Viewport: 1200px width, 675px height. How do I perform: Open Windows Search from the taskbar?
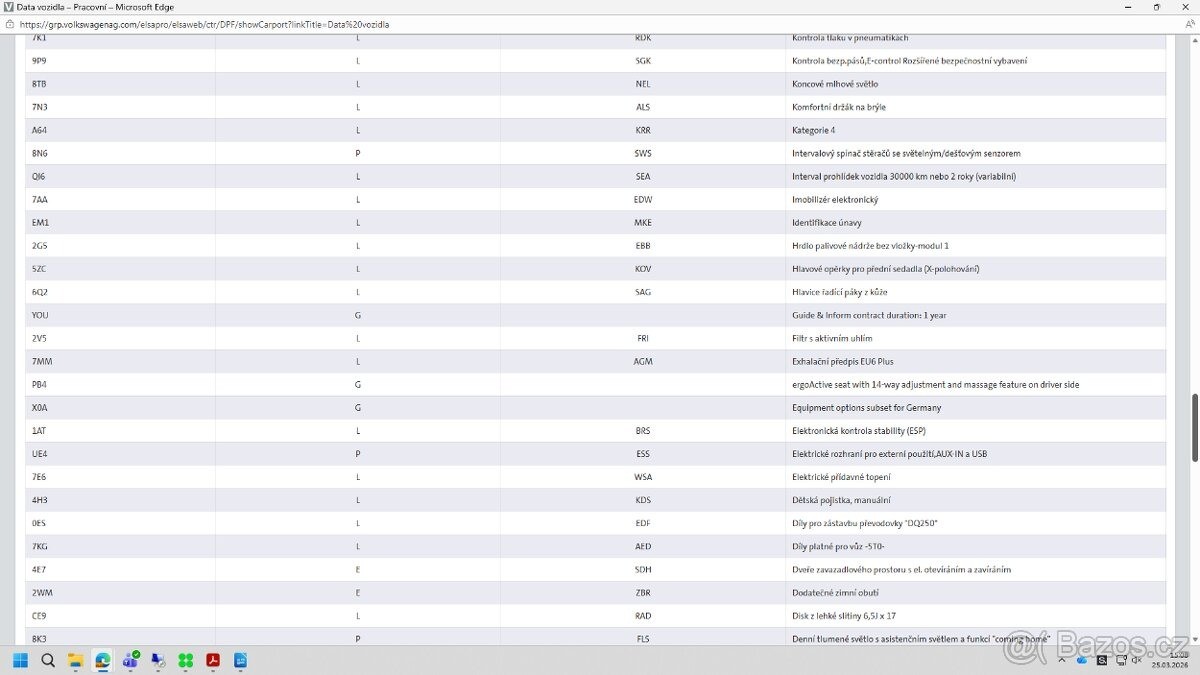[x=48, y=660]
